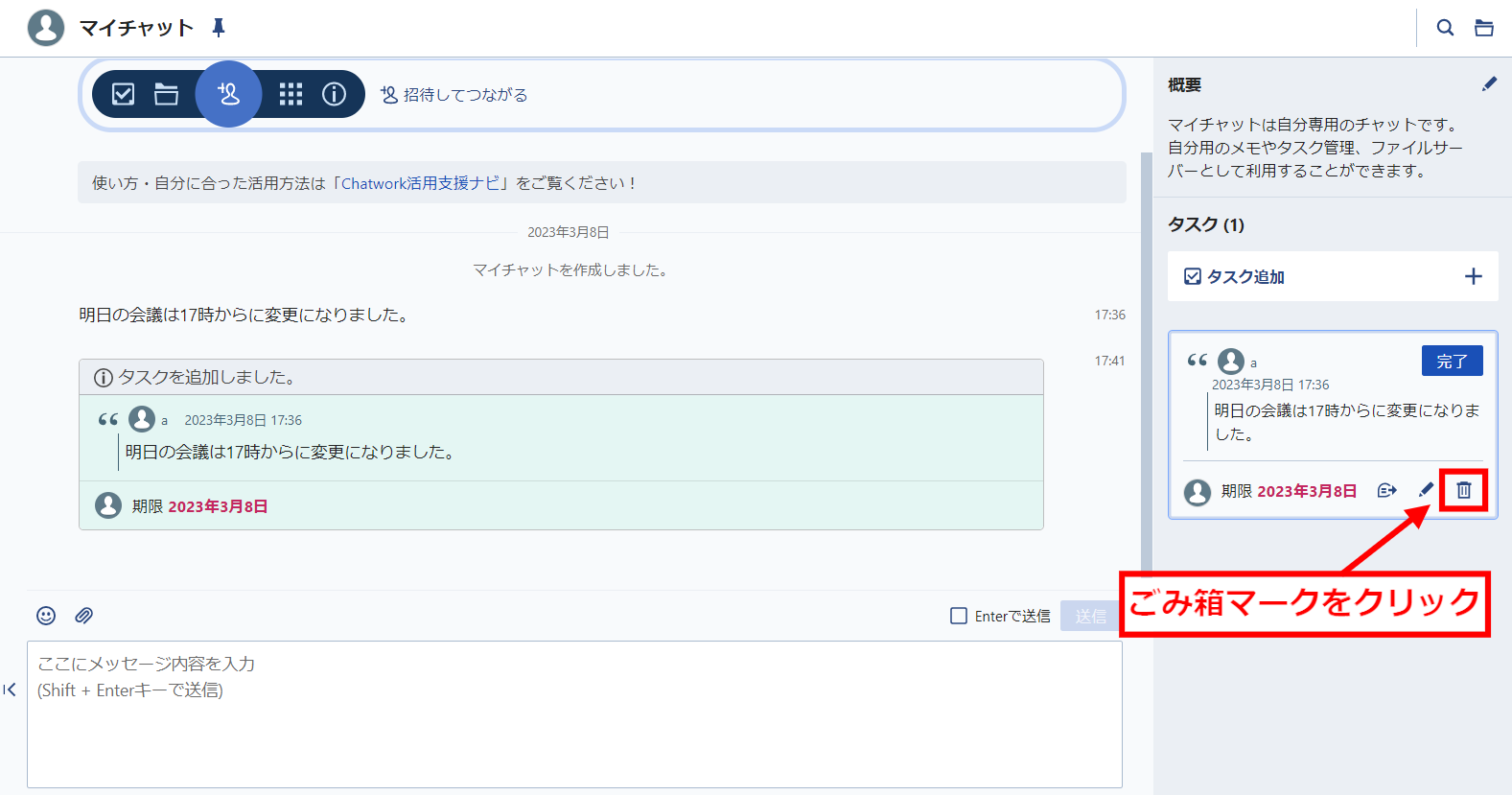Click the plus icon to add a task
This screenshot has width=1512, height=795.
[x=1474, y=276]
